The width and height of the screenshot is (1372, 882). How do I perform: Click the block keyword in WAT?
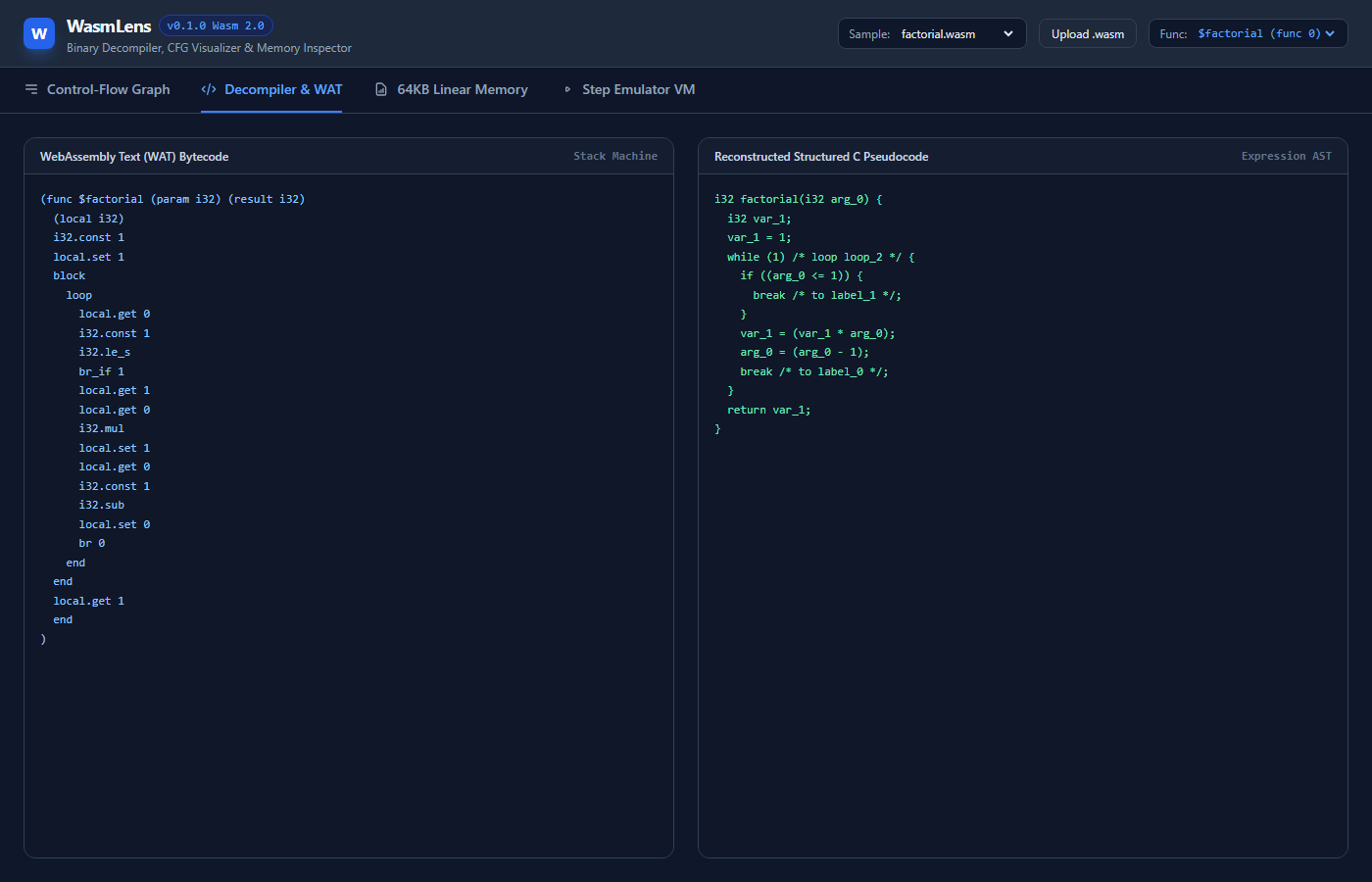pyautogui.click(x=70, y=275)
